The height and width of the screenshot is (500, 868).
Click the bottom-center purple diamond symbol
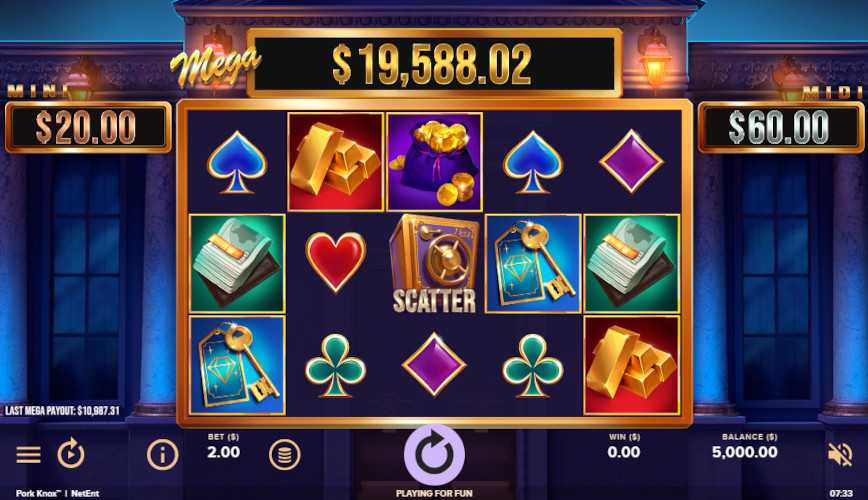(434, 364)
